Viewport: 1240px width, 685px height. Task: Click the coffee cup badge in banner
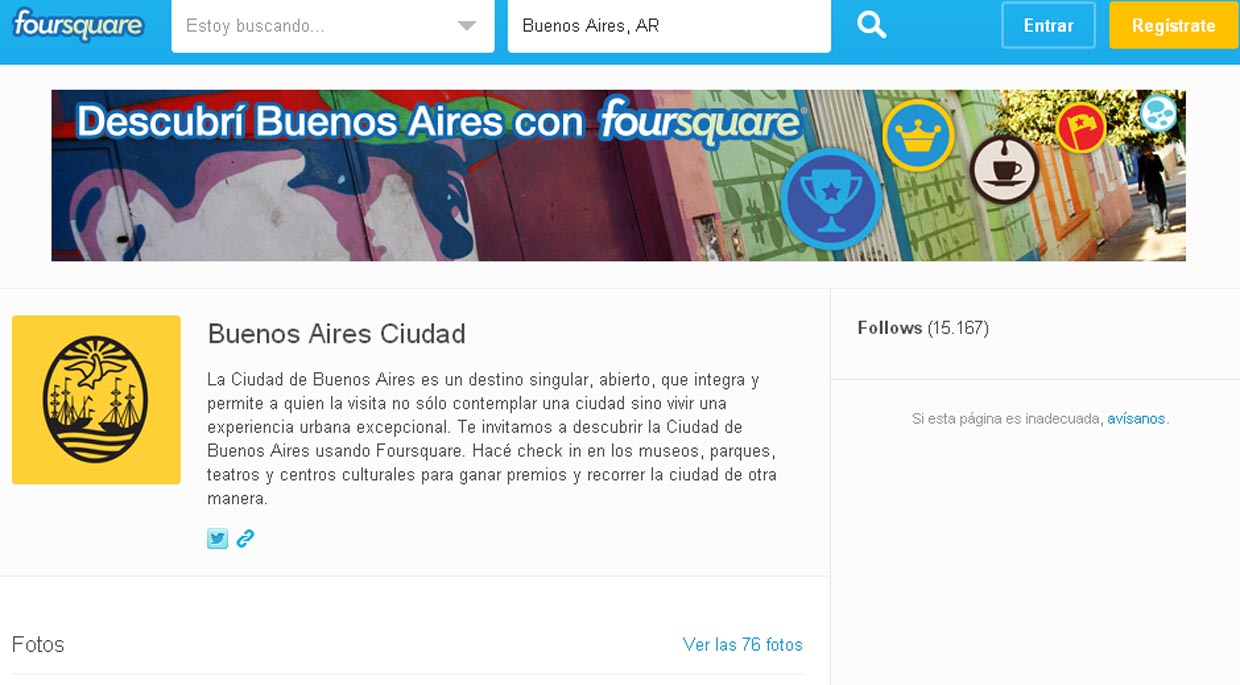pyautogui.click(x=1004, y=169)
